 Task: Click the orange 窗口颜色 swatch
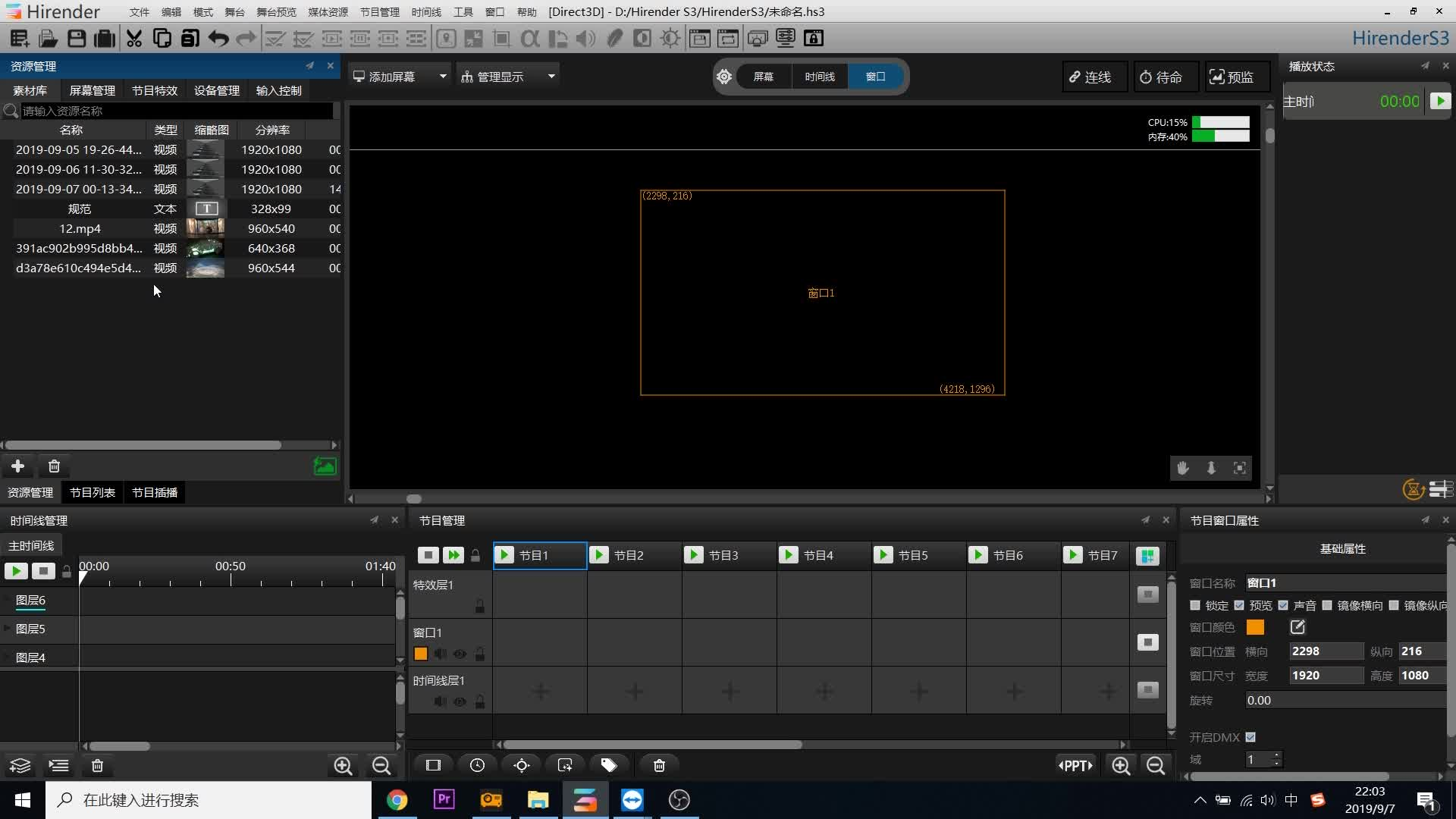[x=1255, y=627]
